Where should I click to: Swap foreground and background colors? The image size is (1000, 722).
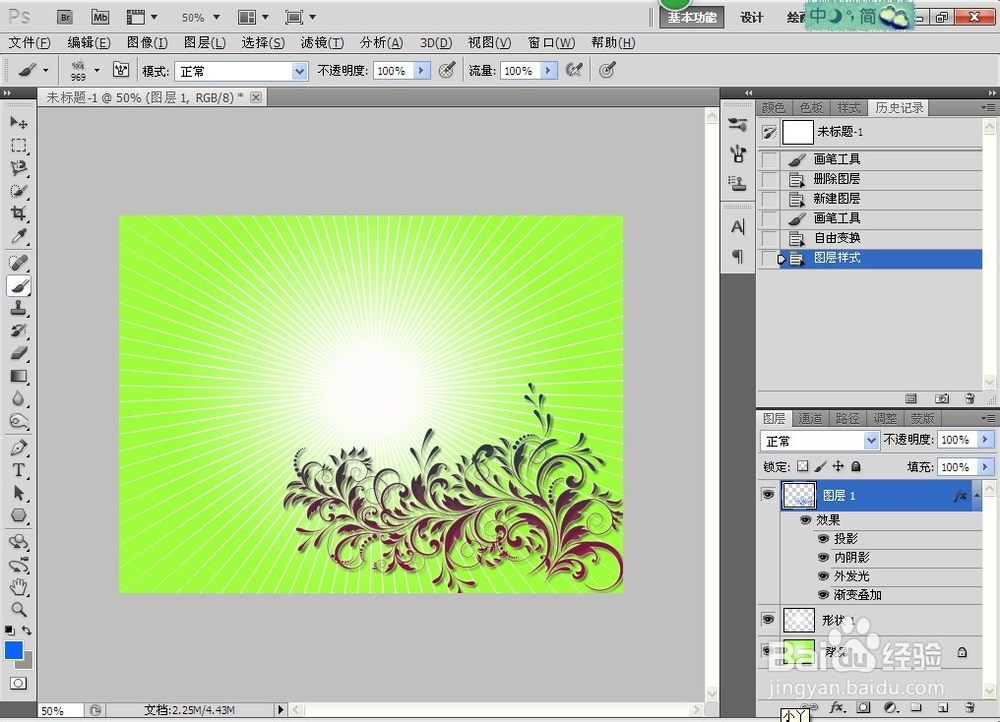[x=27, y=630]
